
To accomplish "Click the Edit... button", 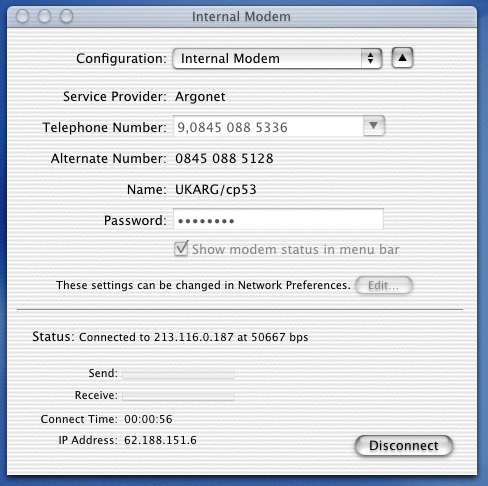I will tap(384, 285).
